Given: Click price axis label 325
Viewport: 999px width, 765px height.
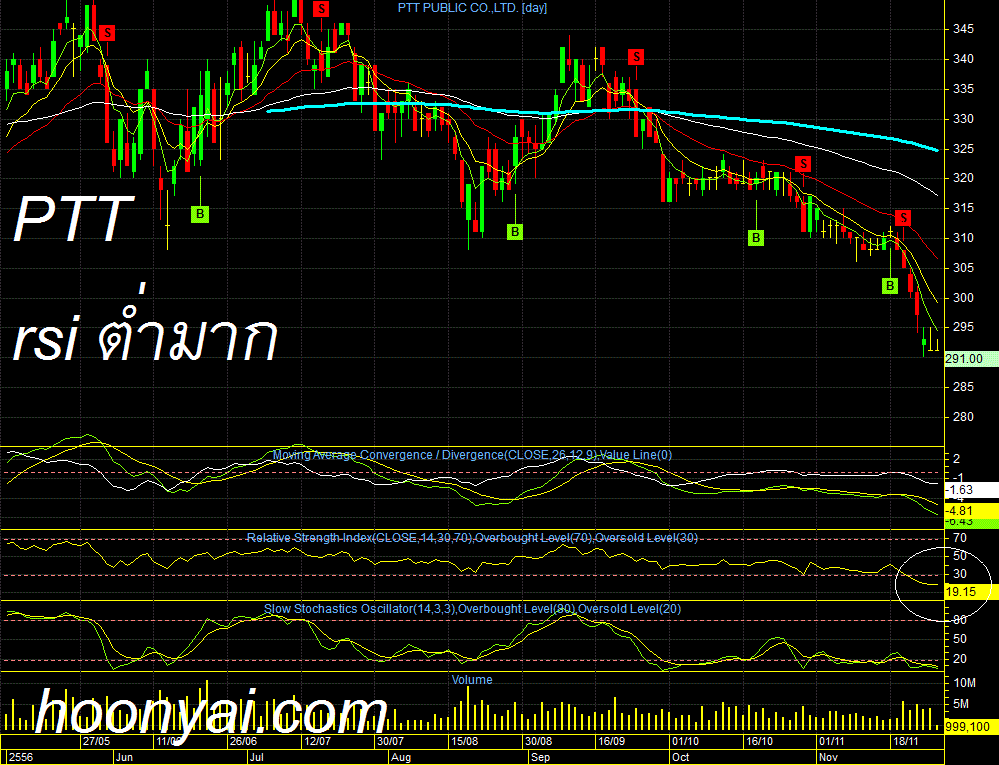Looking at the screenshot, I should [x=963, y=149].
